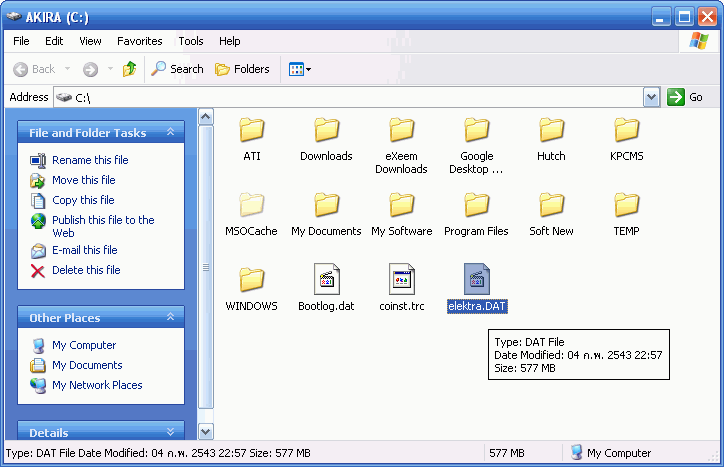Click My Computer zone in status bar
Image resolution: width=724 pixels, height=467 pixels.
[x=610, y=453]
